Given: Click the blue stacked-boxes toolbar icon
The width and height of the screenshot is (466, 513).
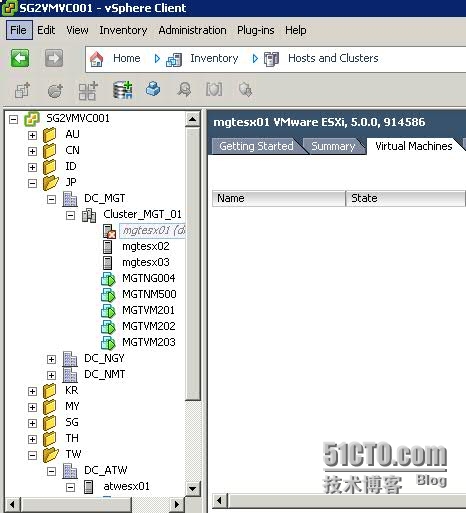Looking at the screenshot, I should click(153, 89).
